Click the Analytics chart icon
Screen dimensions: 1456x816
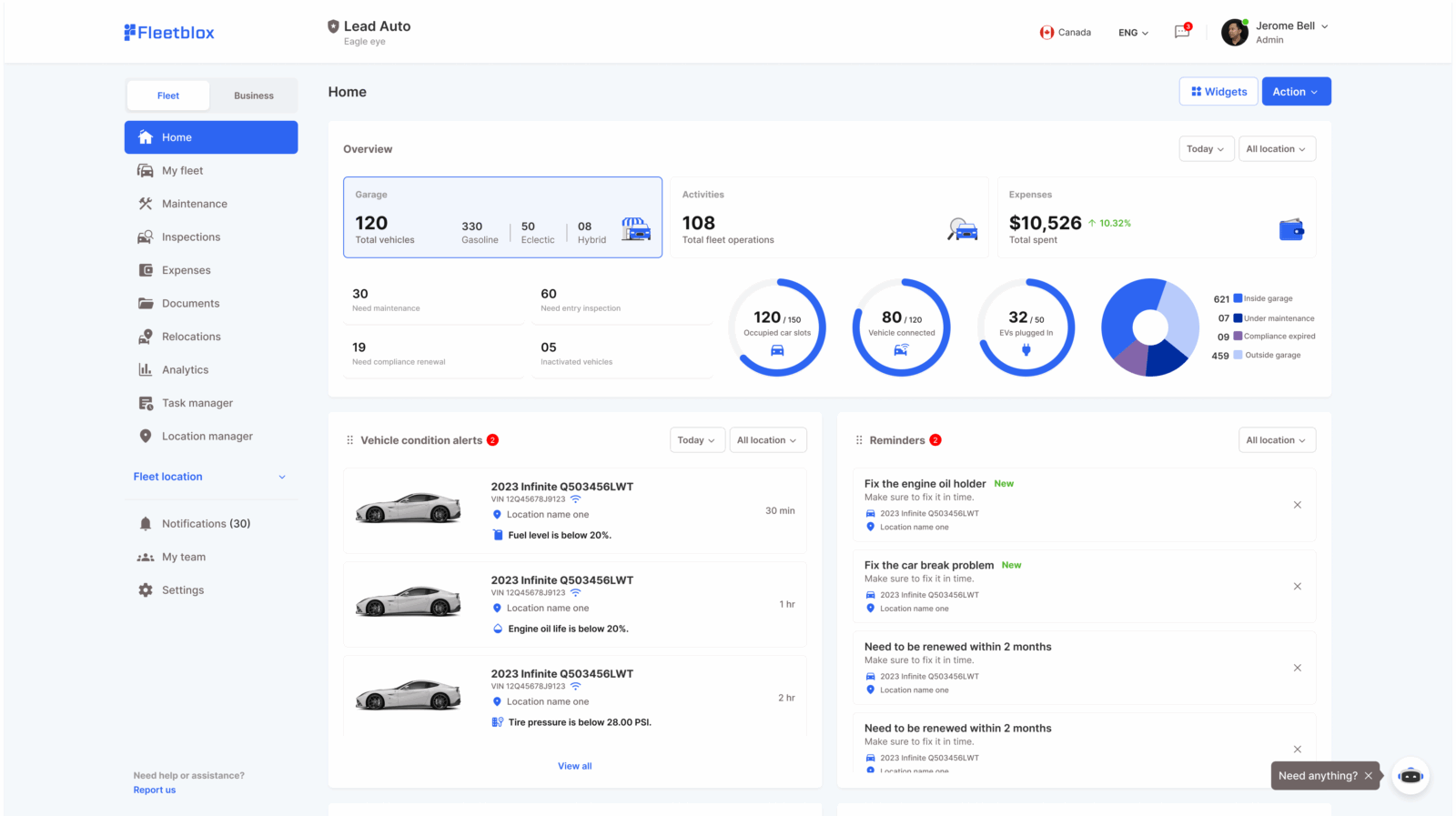pyautogui.click(x=146, y=369)
